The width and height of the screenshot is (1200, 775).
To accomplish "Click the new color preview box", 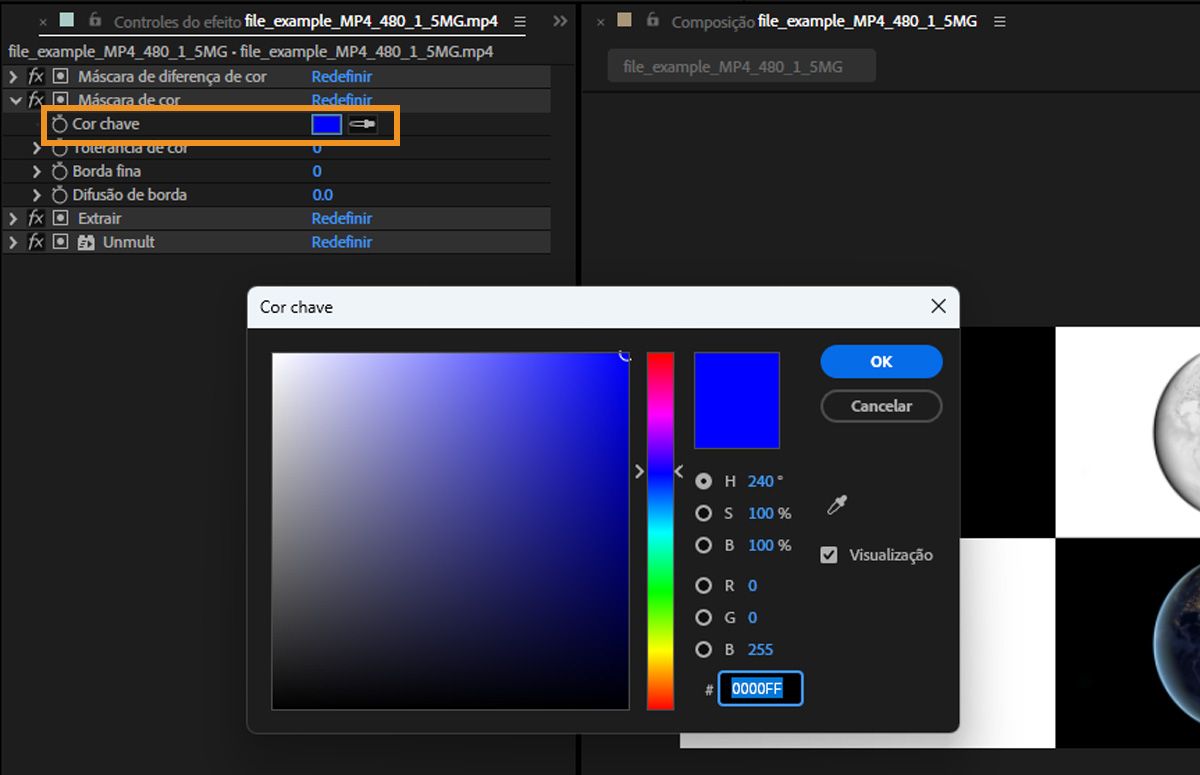I will 737,400.
